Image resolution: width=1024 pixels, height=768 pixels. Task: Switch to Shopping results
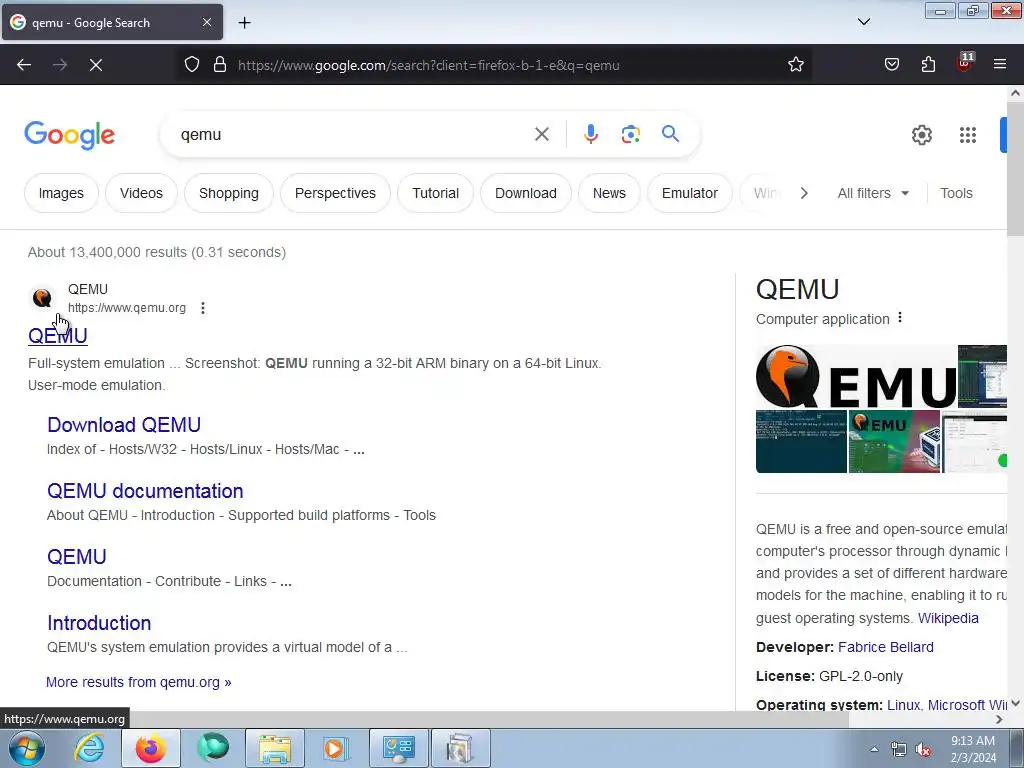pos(229,193)
